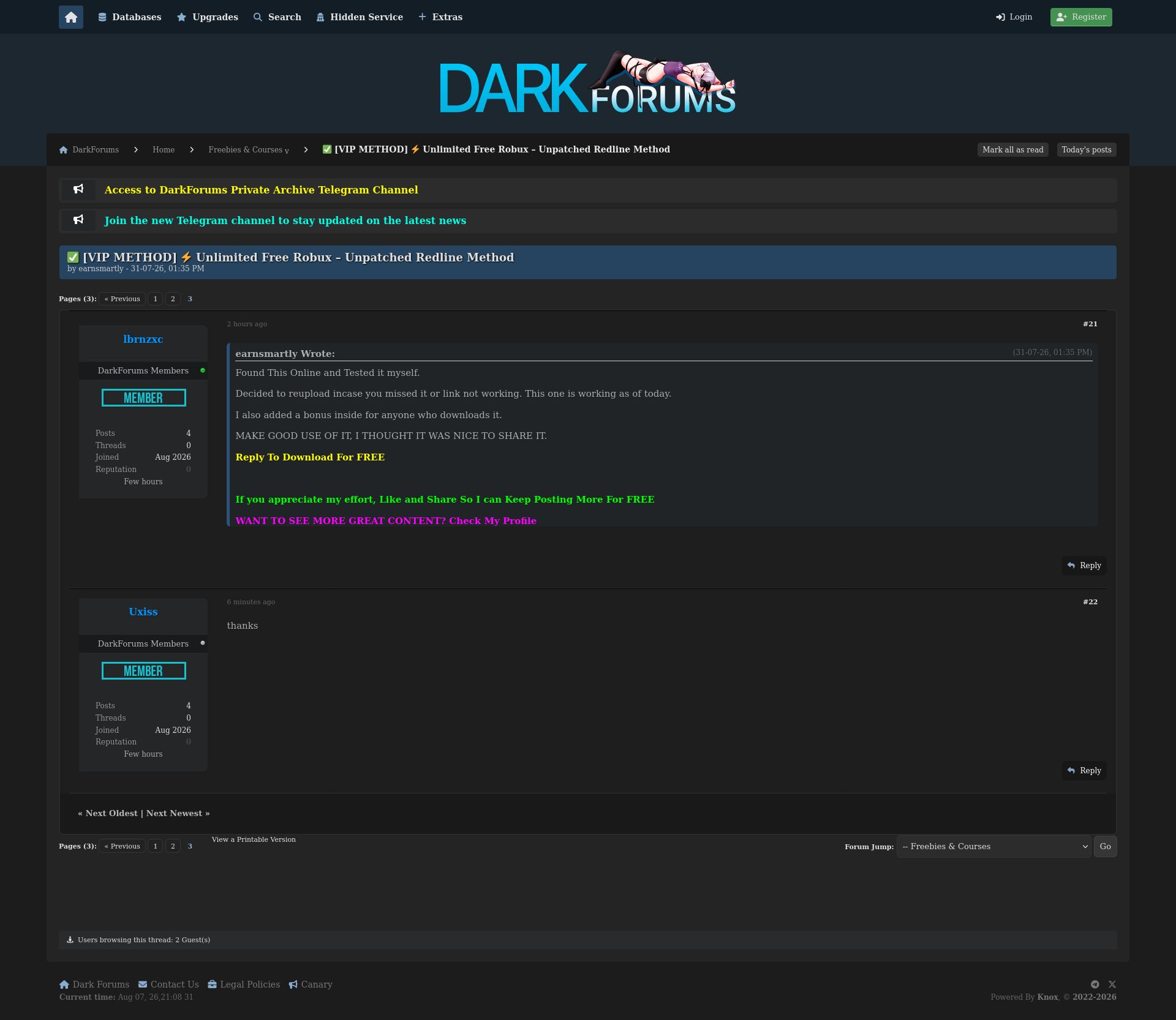The height and width of the screenshot is (1020, 1176).
Task: Open Search from the top navigation
Action: point(277,17)
